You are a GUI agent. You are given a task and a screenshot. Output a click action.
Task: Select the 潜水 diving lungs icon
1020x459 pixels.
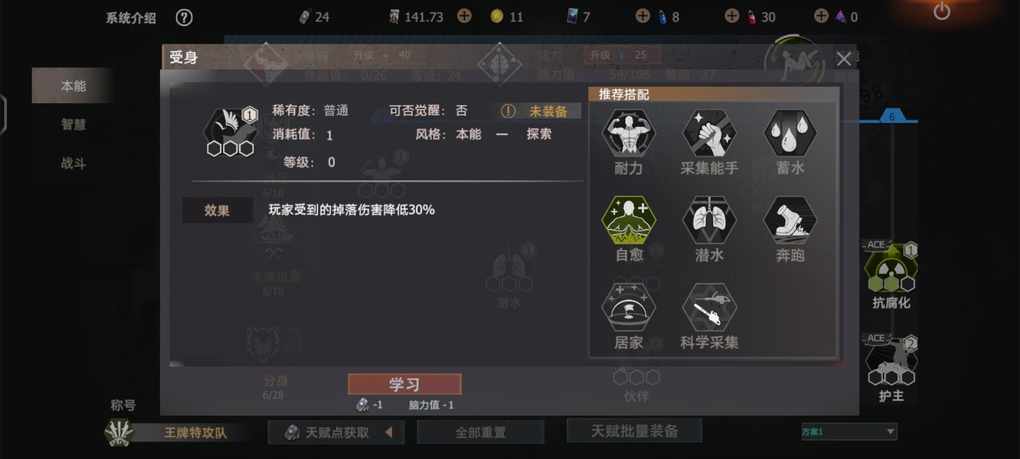(709, 220)
